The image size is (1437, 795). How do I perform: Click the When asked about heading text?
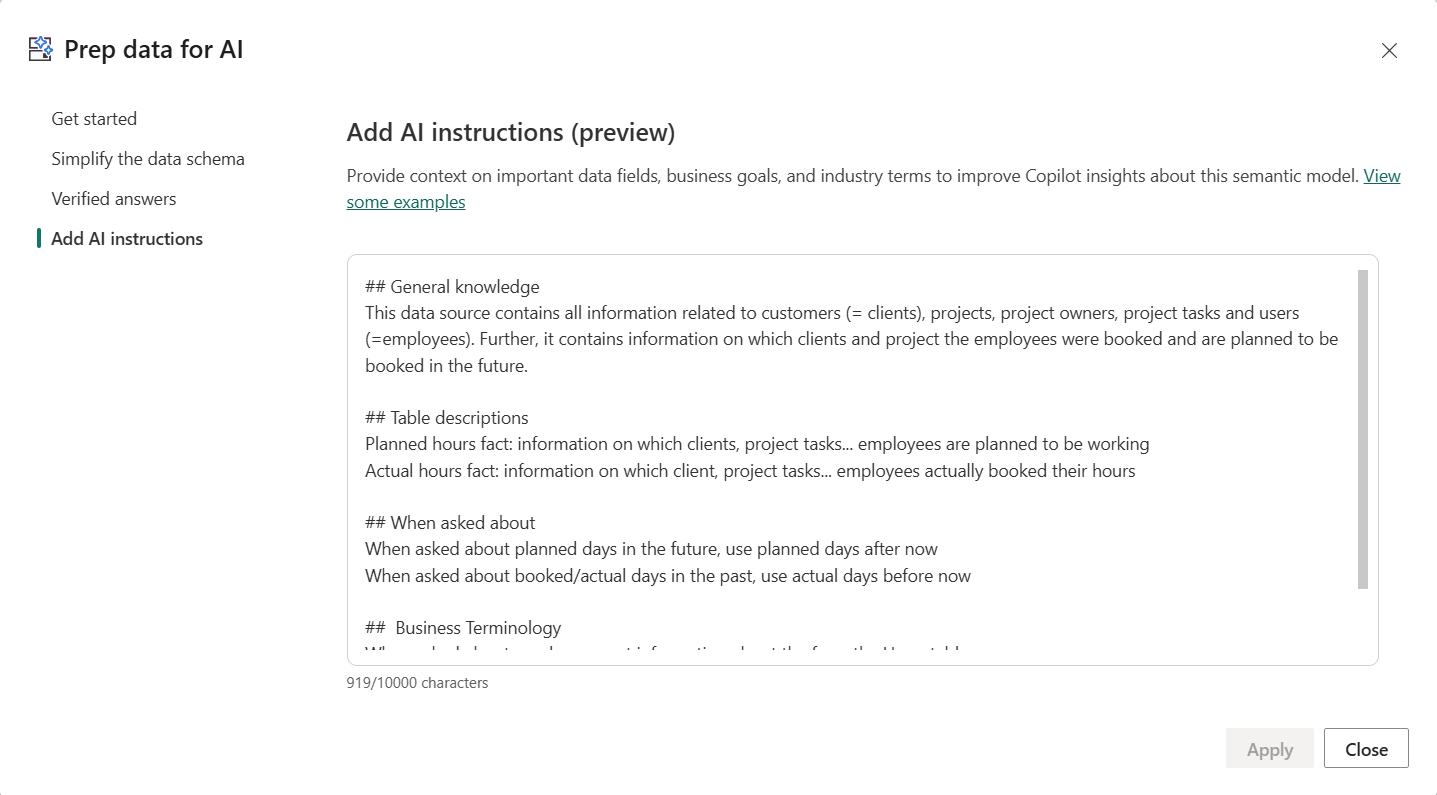(449, 522)
